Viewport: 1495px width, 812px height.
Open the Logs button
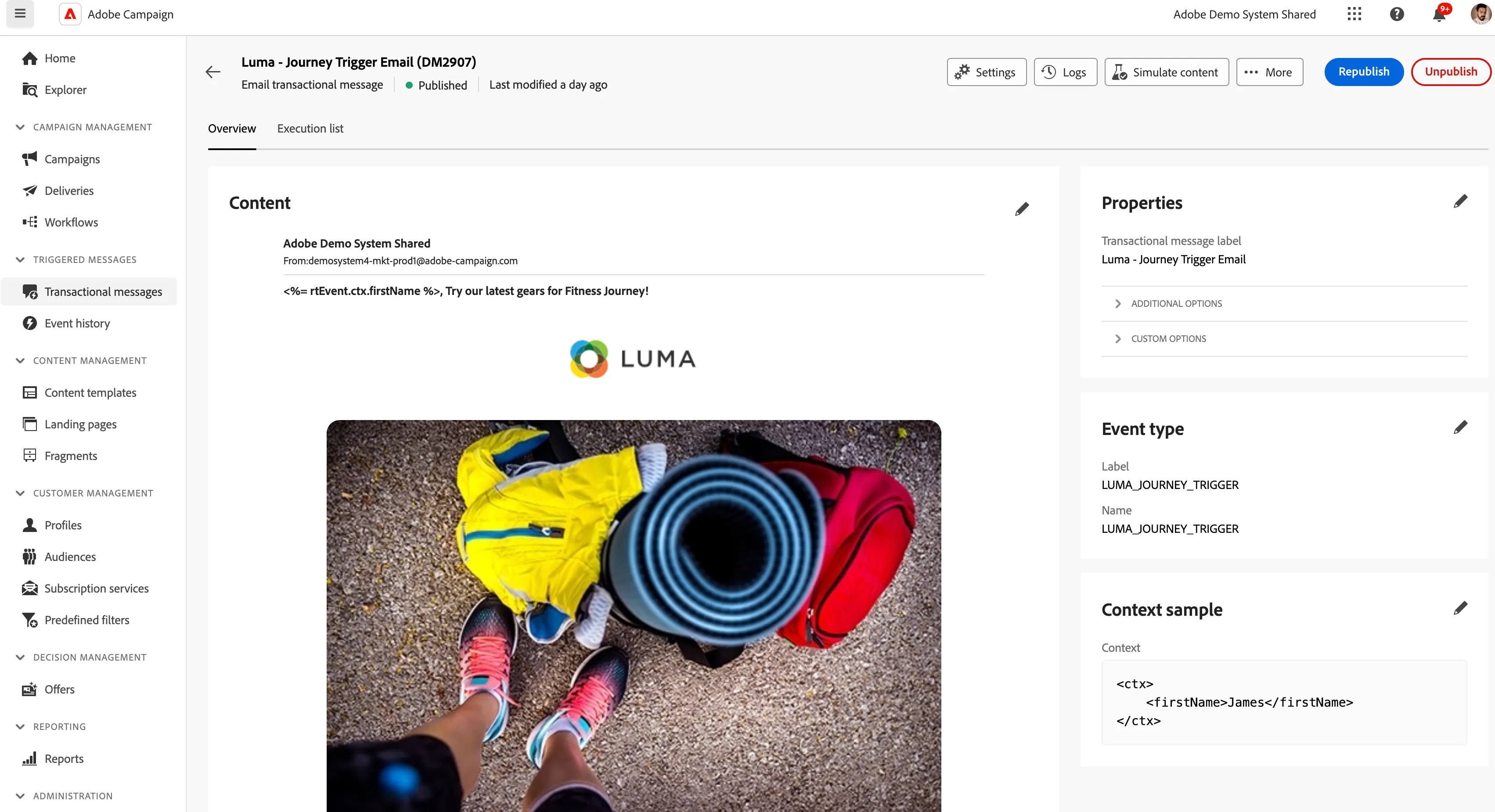[1065, 72]
